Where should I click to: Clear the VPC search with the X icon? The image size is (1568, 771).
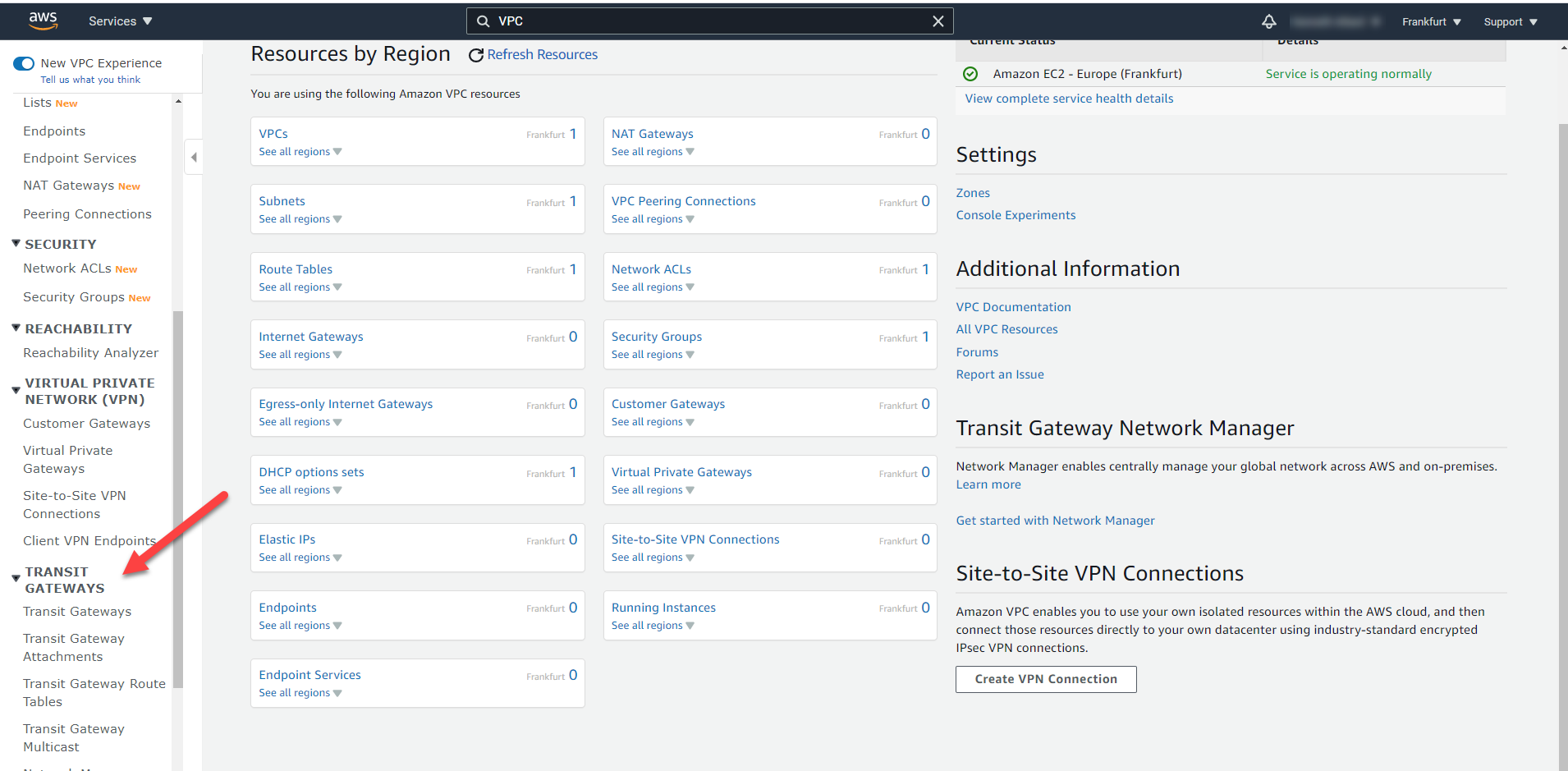pyautogui.click(x=938, y=21)
